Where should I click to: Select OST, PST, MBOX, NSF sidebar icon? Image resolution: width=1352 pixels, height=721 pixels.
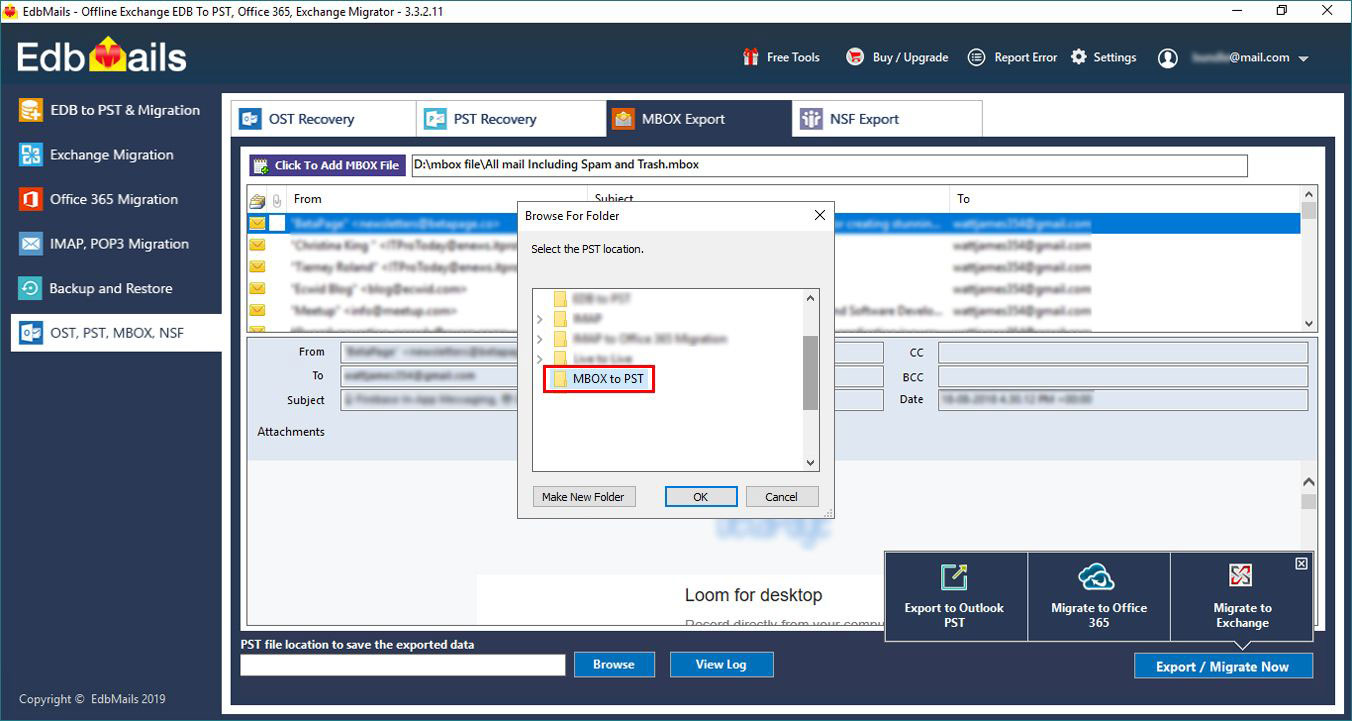click(x=31, y=332)
